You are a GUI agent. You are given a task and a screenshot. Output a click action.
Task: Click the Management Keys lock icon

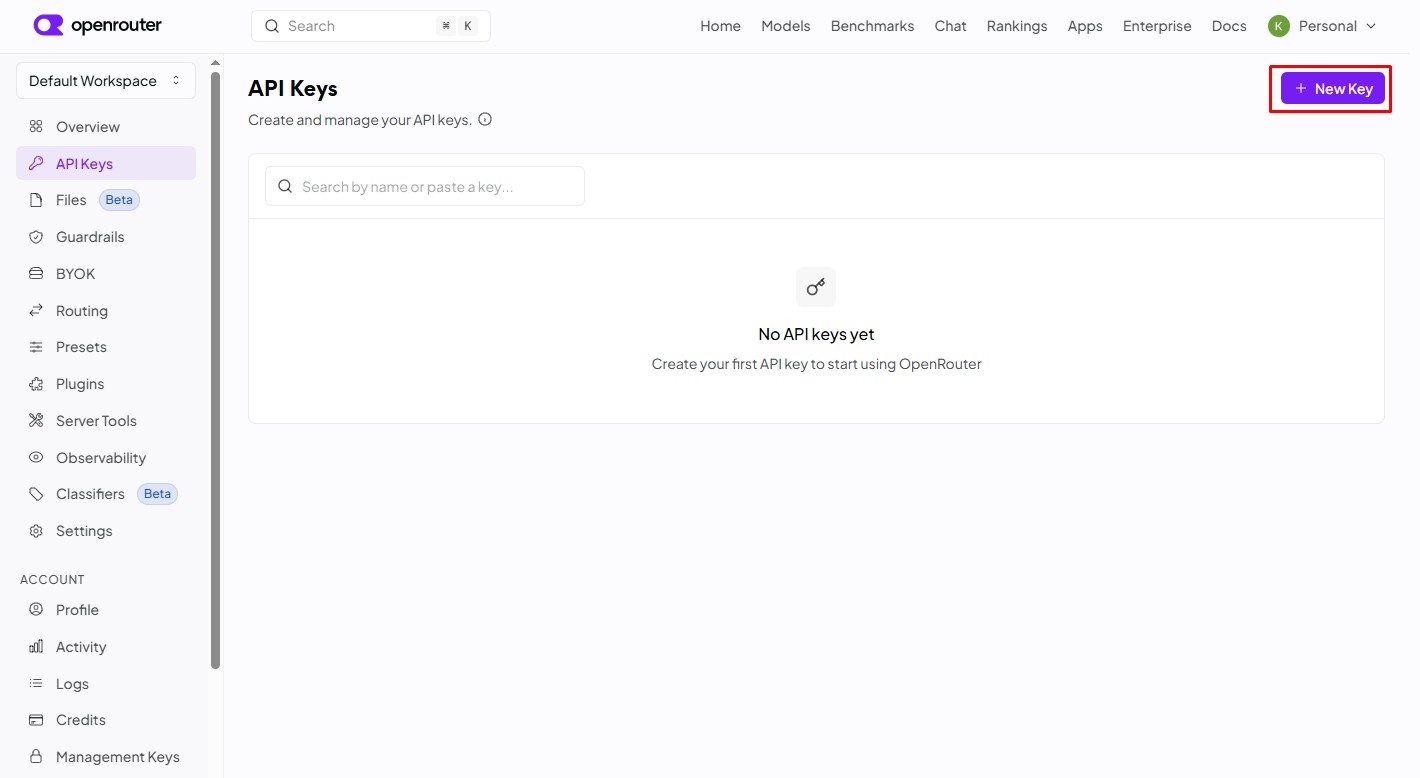(x=36, y=757)
